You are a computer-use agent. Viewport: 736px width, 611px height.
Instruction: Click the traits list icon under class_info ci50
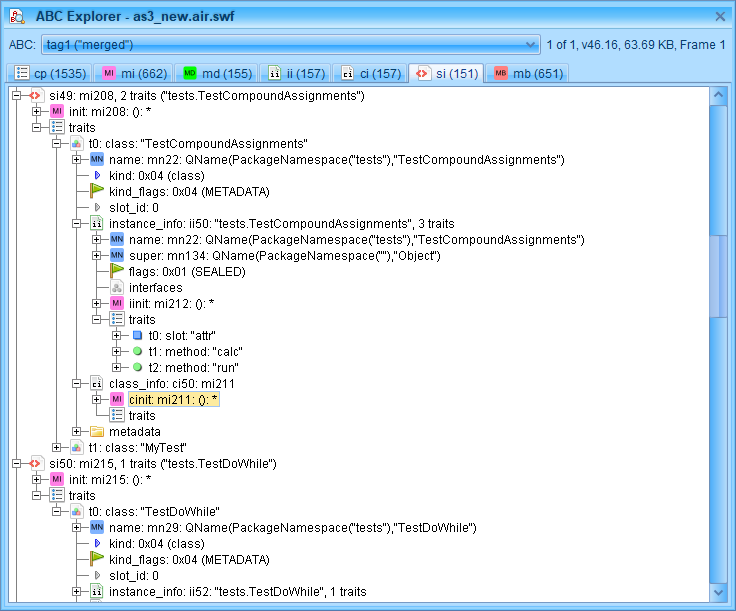click(117, 415)
